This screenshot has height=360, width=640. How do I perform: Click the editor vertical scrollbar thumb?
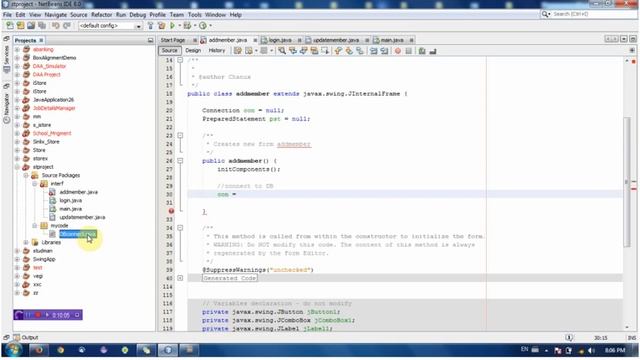click(x=627, y=181)
